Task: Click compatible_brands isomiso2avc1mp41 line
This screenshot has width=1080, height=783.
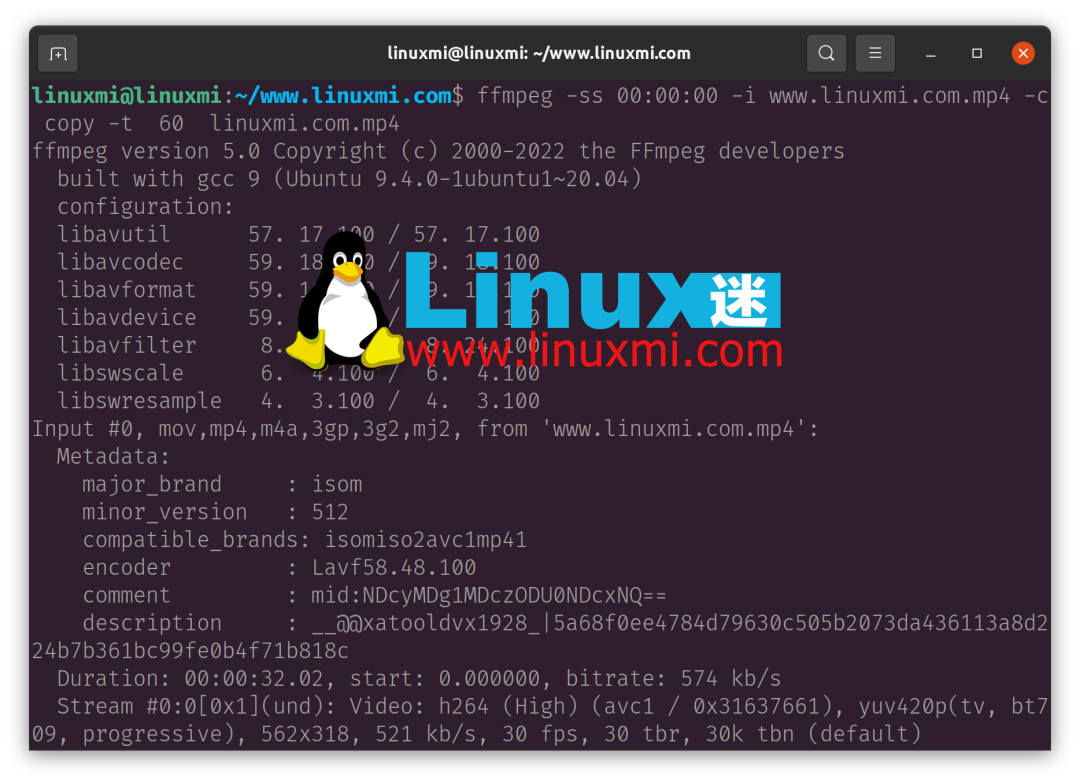Action: 304,540
